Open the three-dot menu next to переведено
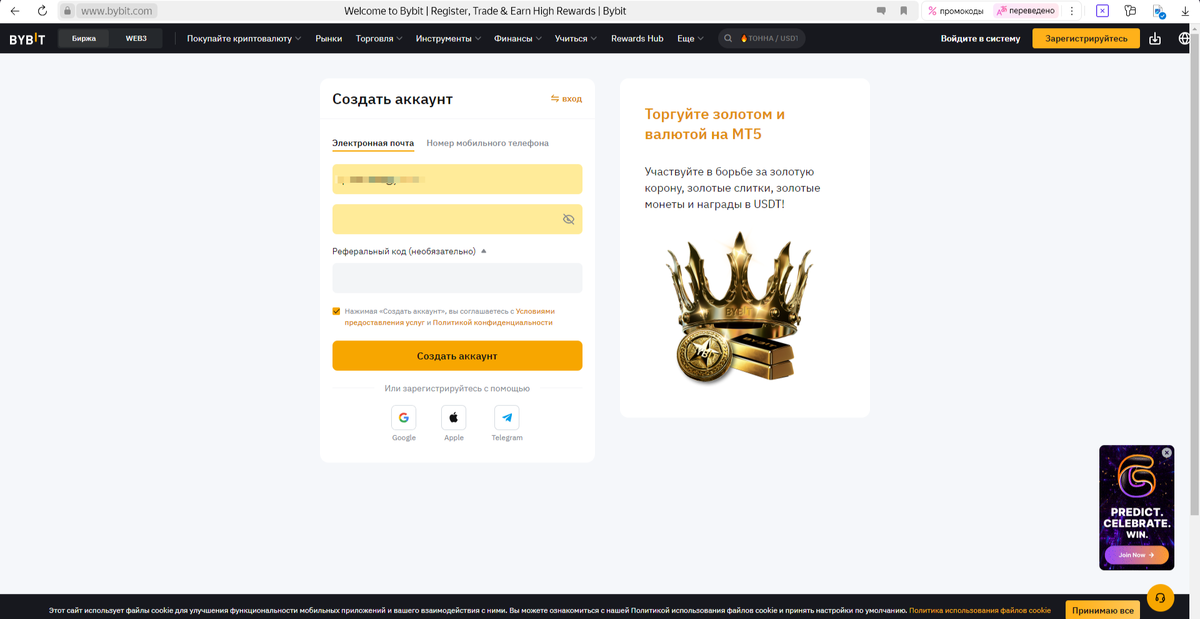1200x619 pixels. tap(1072, 11)
